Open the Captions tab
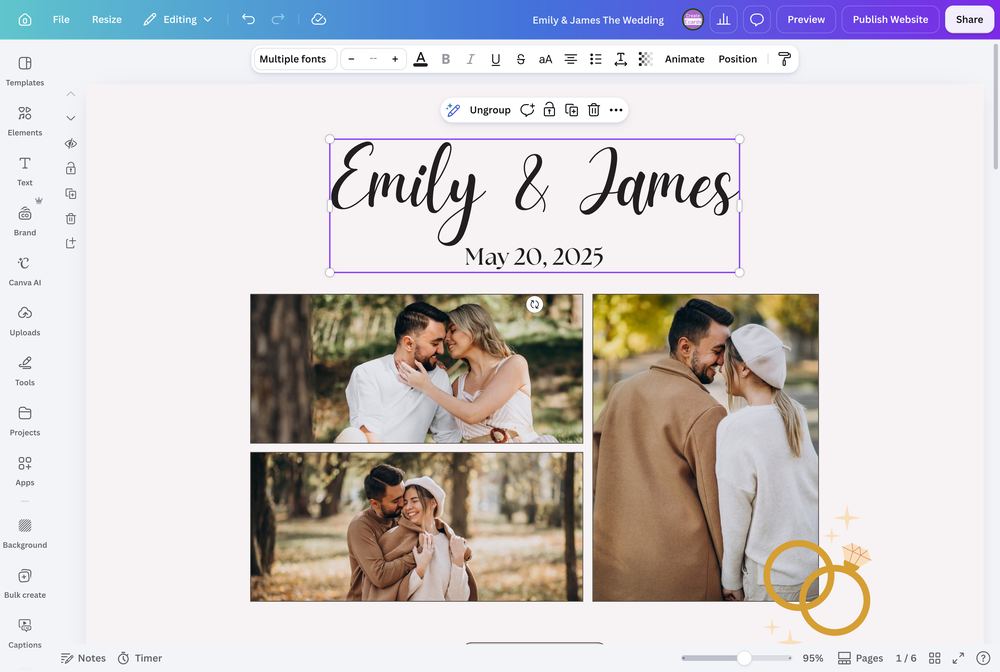 pyautogui.click(x=25, y=634)
